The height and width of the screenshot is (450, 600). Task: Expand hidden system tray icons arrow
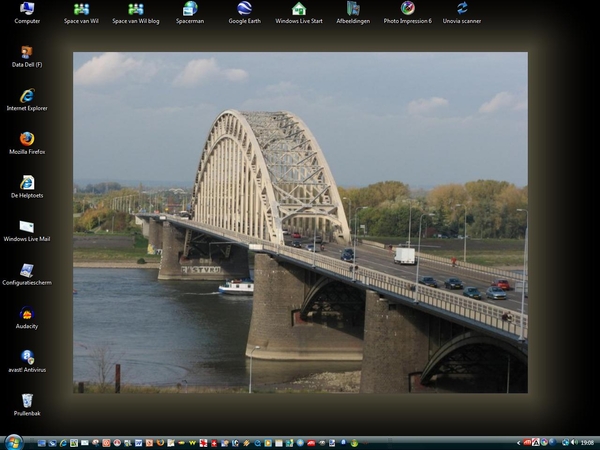tap(519, 442)
